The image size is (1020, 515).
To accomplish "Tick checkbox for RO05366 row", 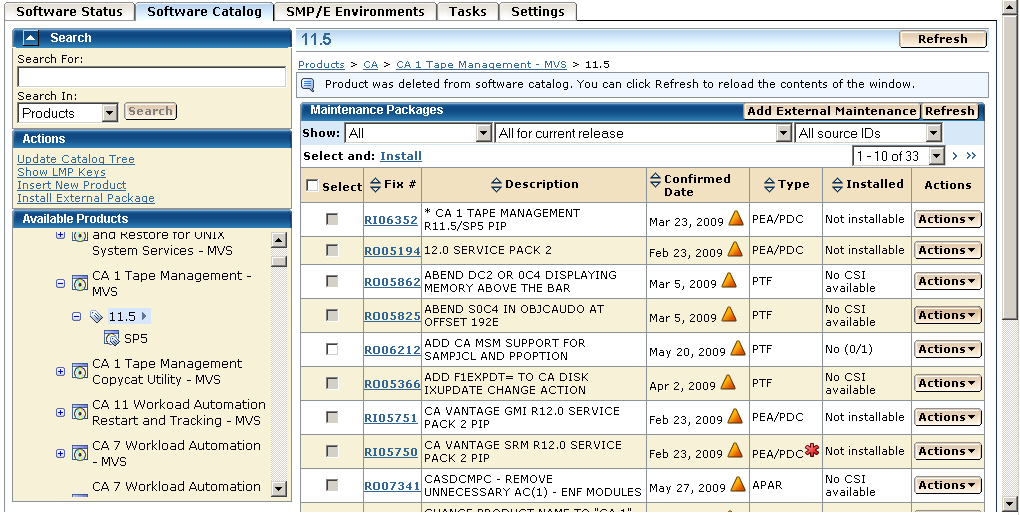I will pyautogui.click(x=332, y=383).
